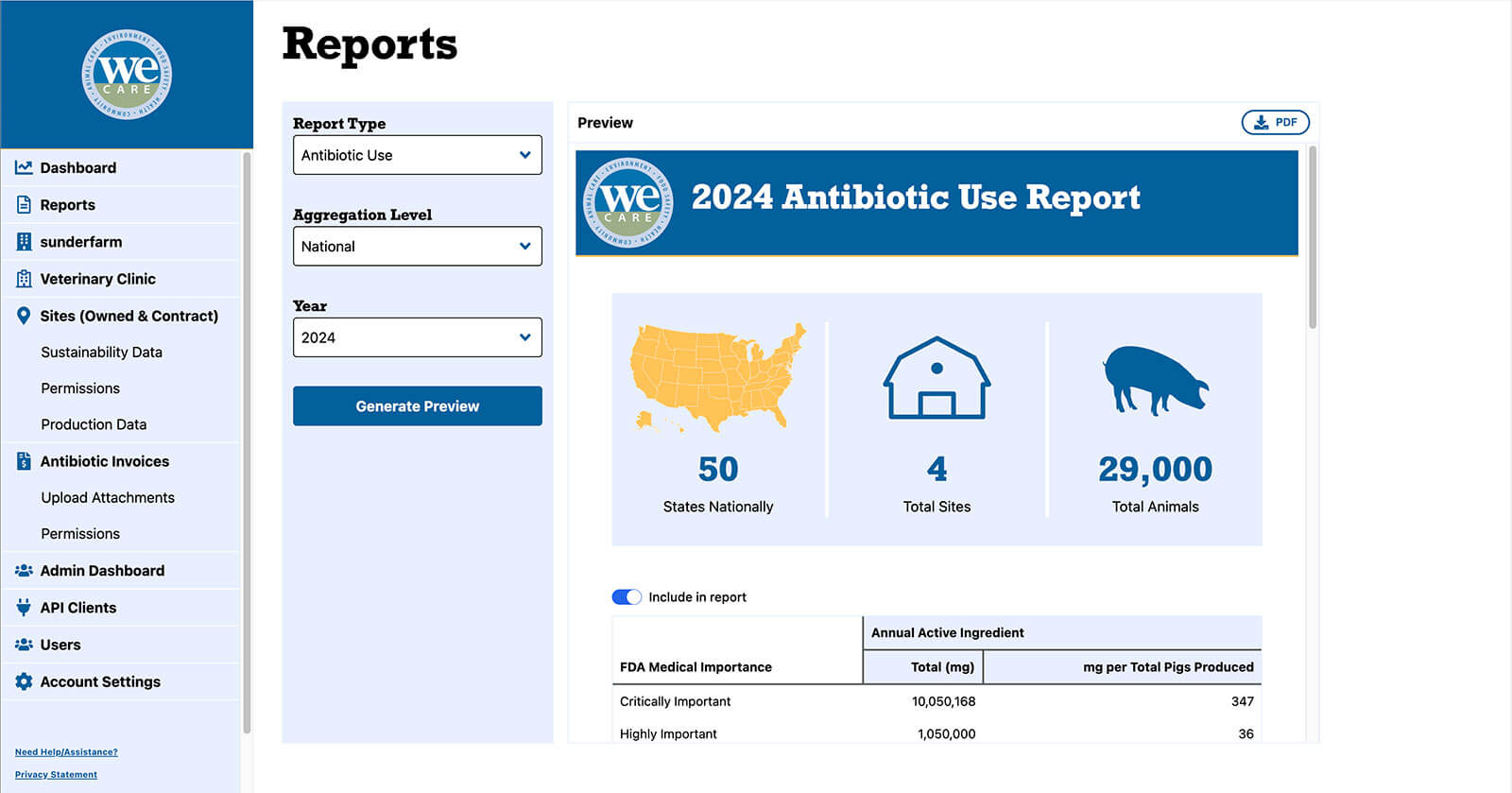Open Sustainability Data submenu item
Image resolution: width=1512 pixels, height=793 pixels.
click(101, 352)
